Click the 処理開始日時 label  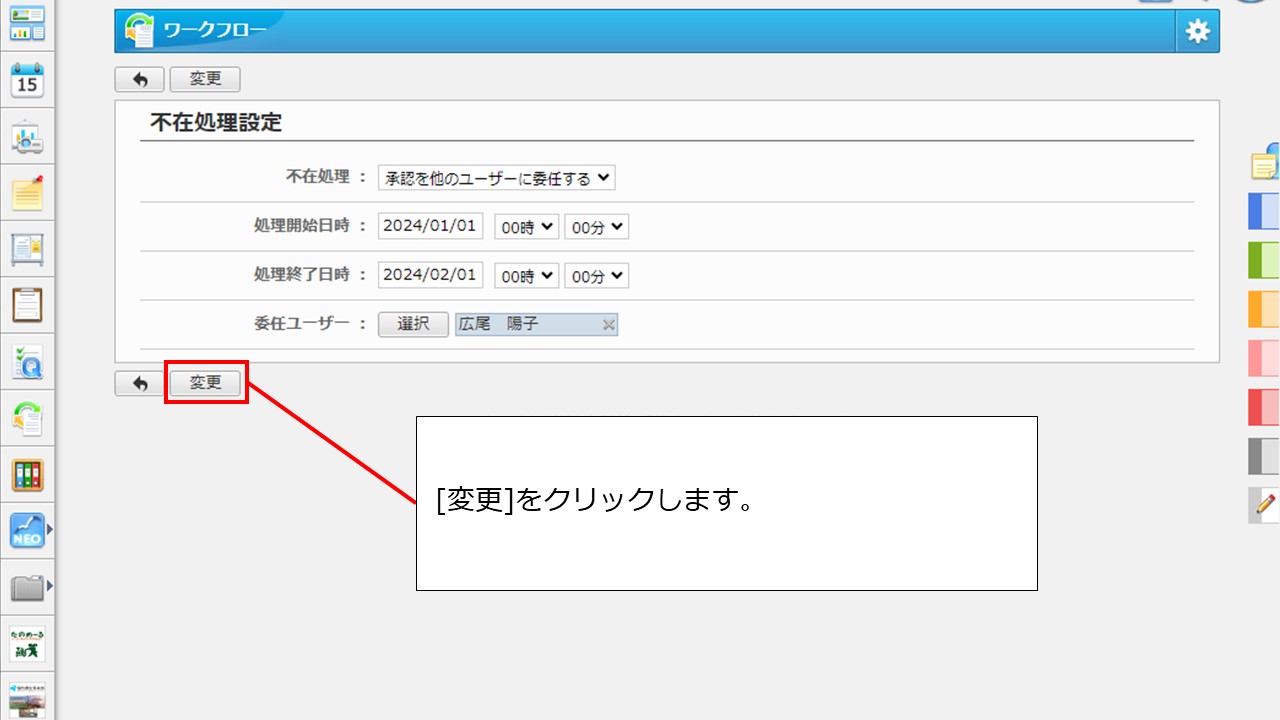pyautogui.click(x=302, y=226)
